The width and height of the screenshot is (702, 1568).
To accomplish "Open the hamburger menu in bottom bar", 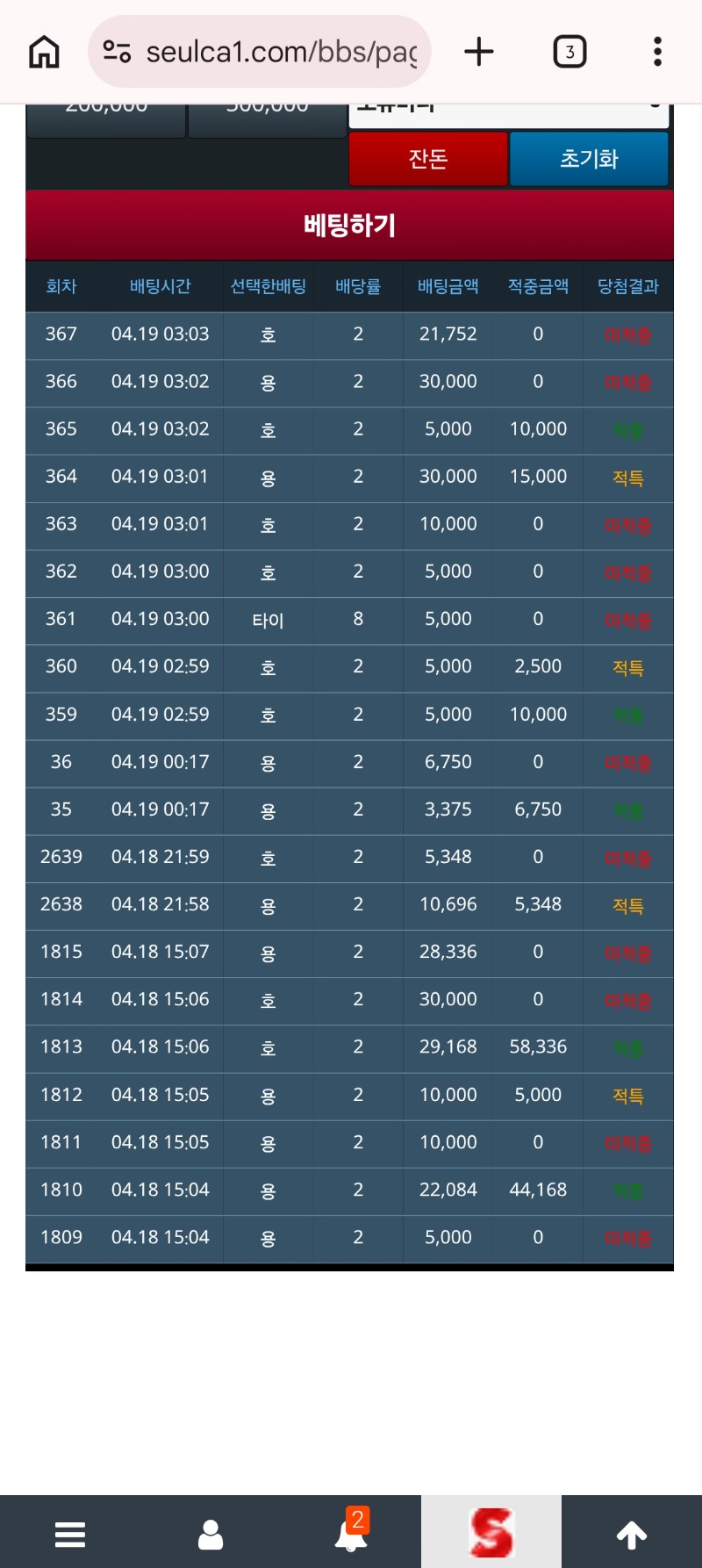I will [x=70, y=1535].
